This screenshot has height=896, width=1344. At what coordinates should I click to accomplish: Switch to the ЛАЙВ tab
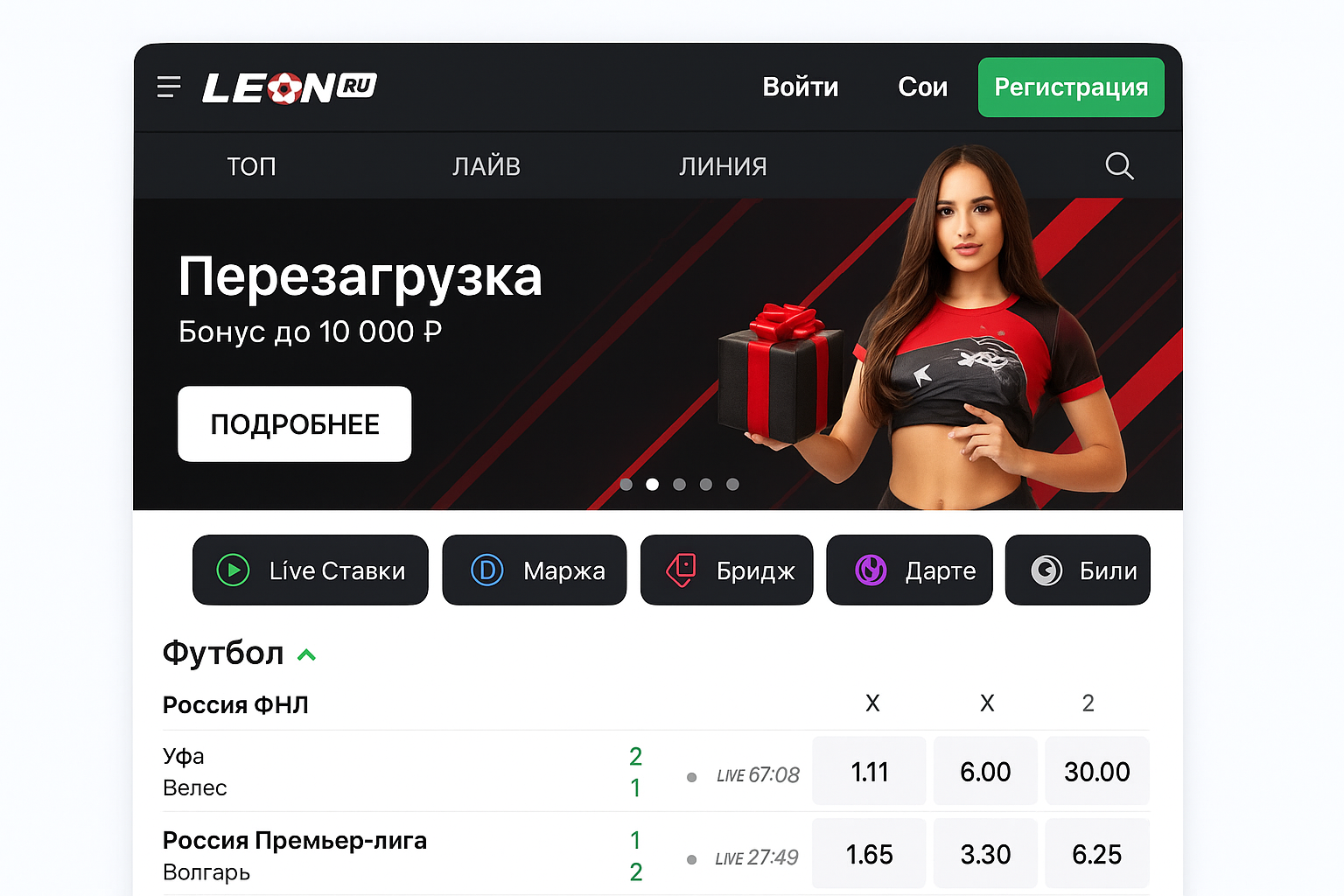tap(486, 166)
